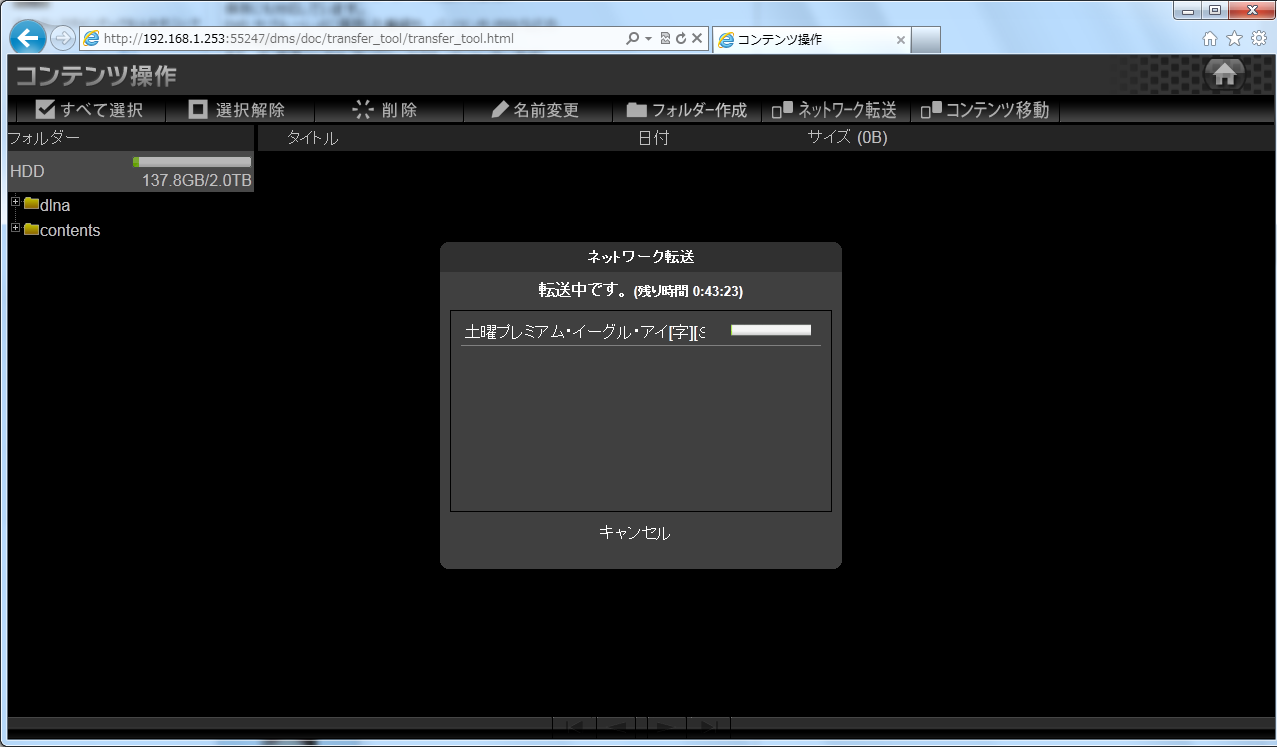Go to first page of list
The width and height of the screenshot is (1277, 747).
coord(574,727)
